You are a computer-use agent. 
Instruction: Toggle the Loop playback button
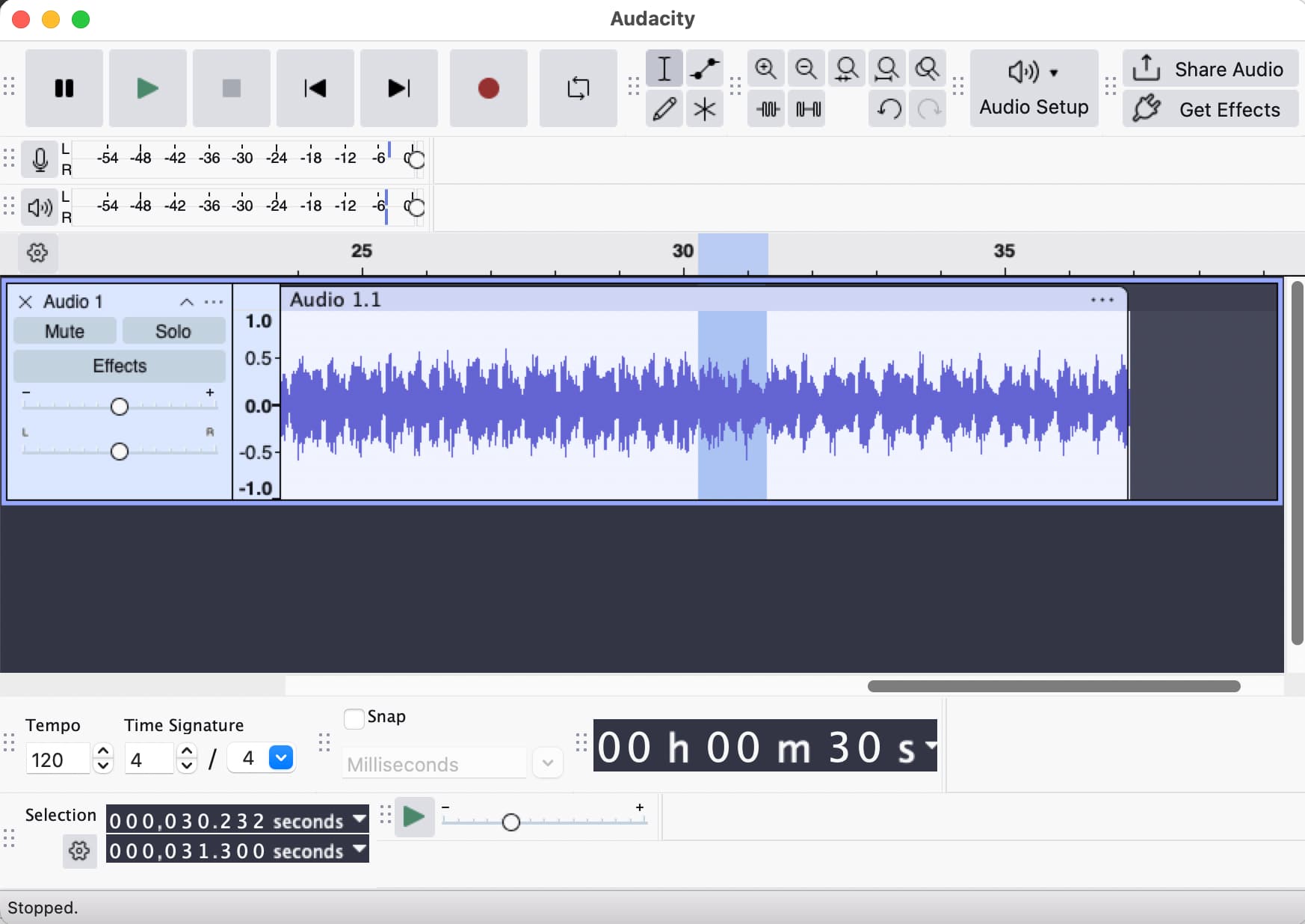pos(578,88)
